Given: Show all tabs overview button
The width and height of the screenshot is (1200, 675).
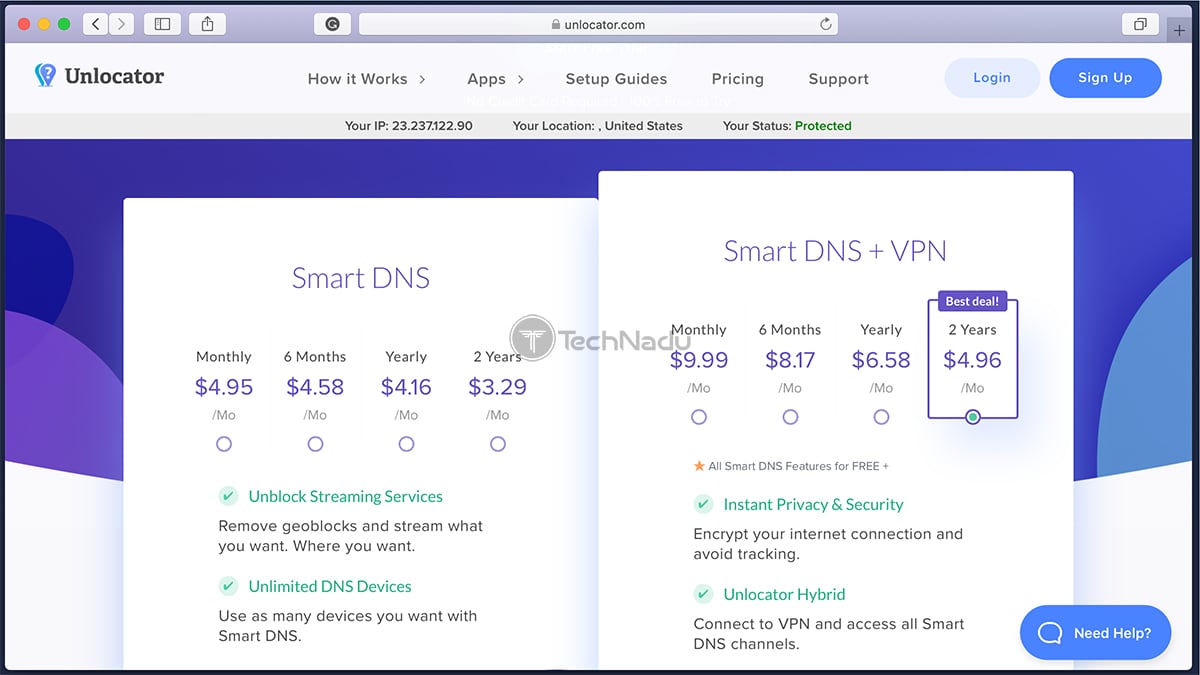Looking at the screenshot, I should (x=1140, y=24).
